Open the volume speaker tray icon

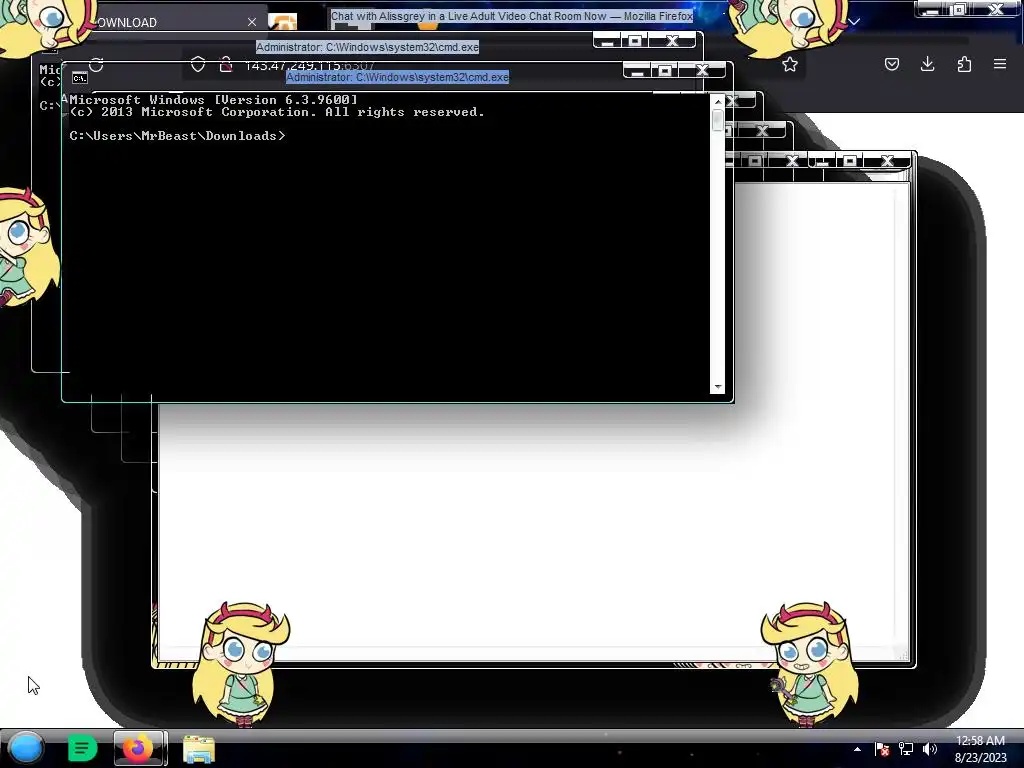click(x=930, y=749)
